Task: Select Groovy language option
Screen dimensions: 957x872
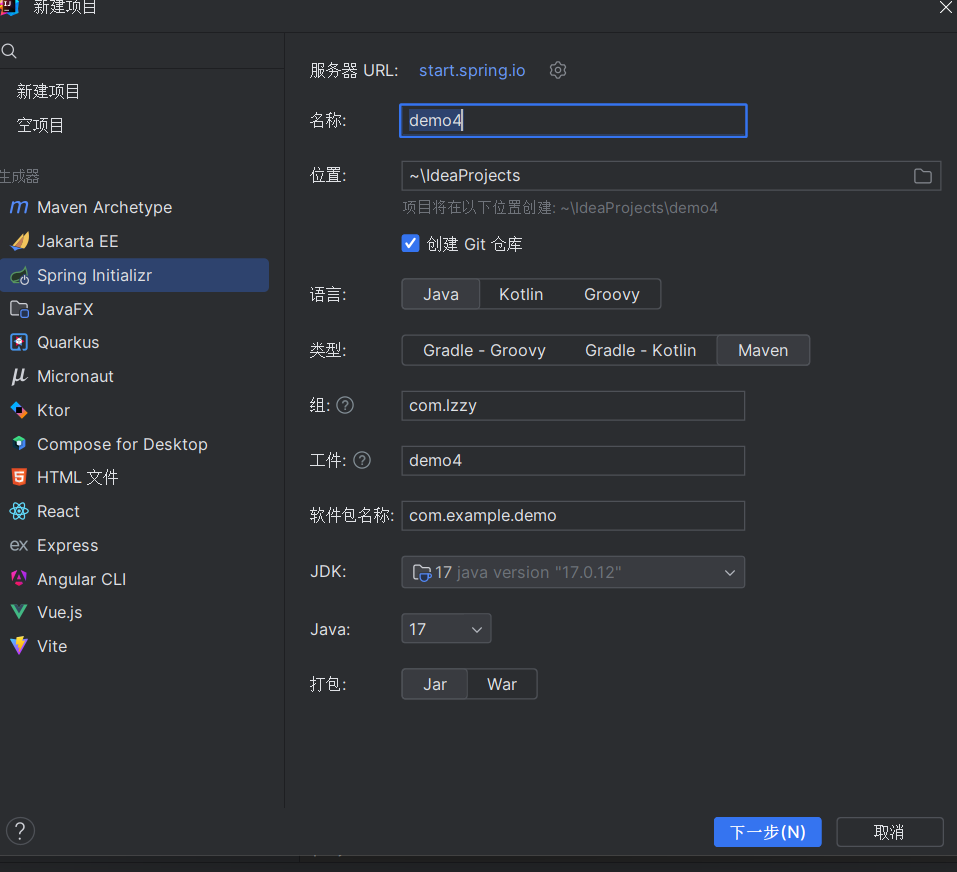Action: coord(612,294)
